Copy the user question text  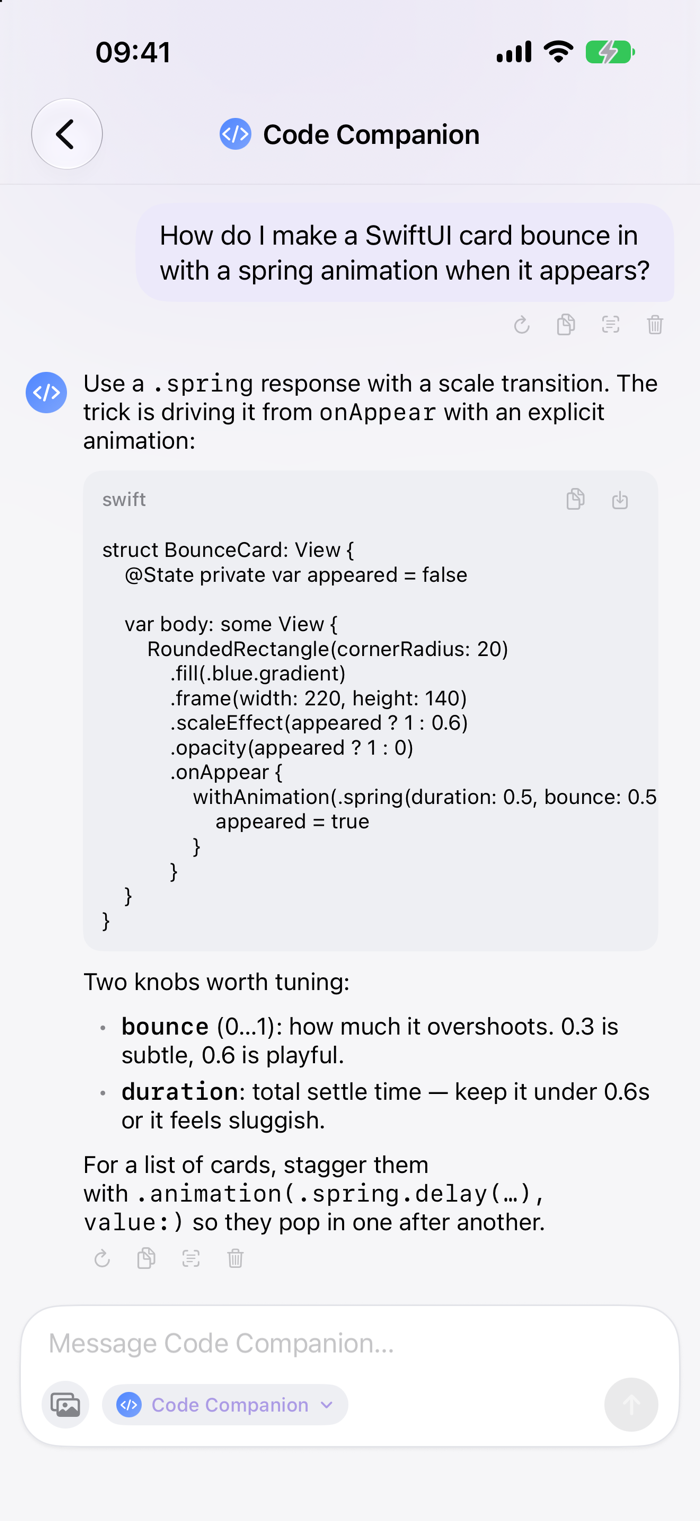click(566, 324)
